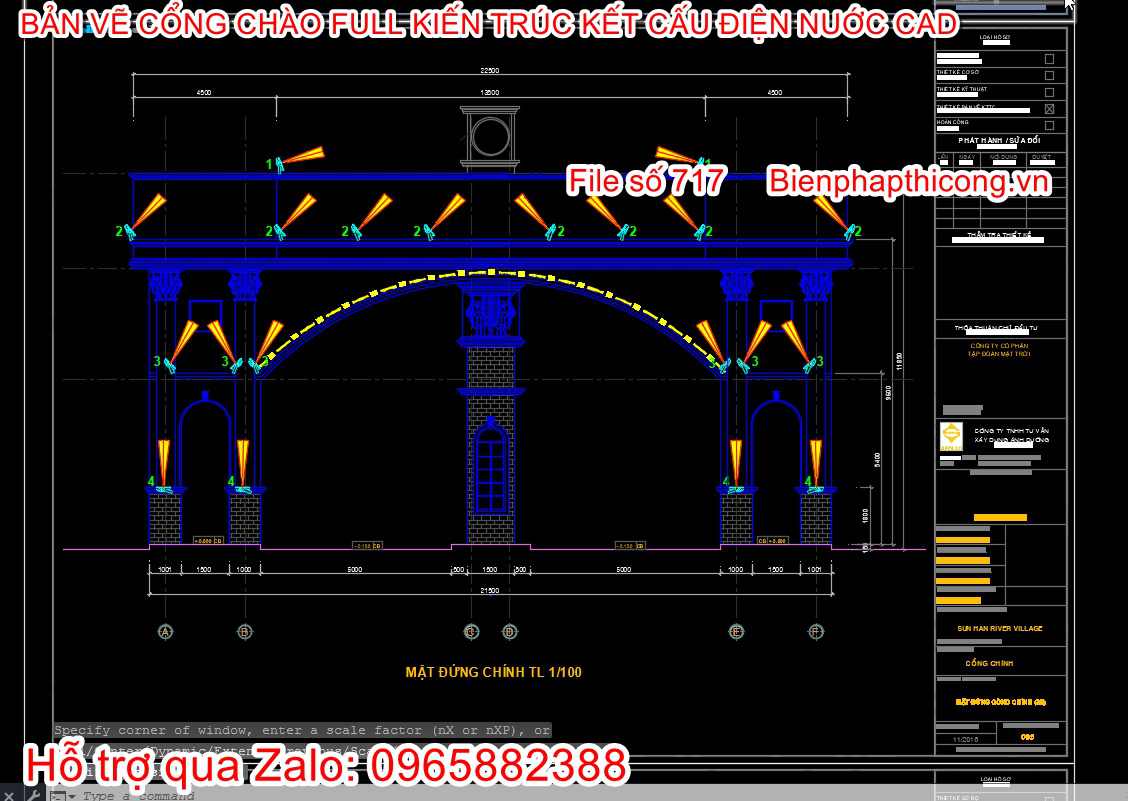Click the command history icon beside Type a command

(x=57, y=795)
